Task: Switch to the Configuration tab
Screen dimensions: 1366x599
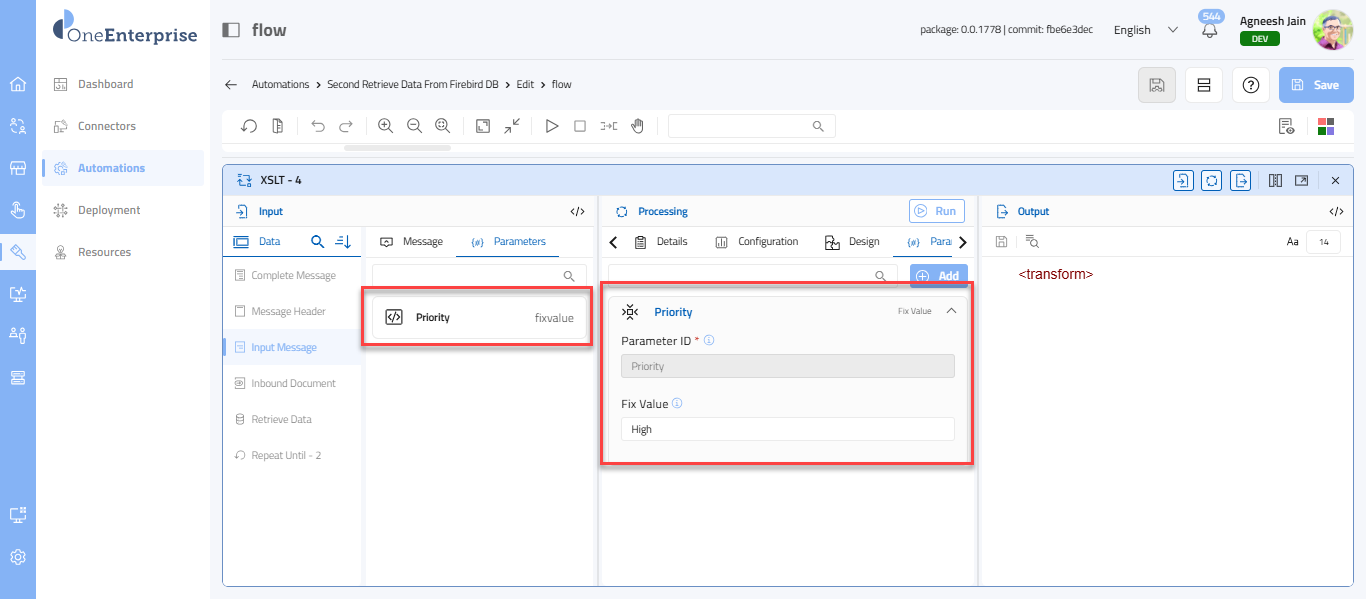Action: click(757, 242)
